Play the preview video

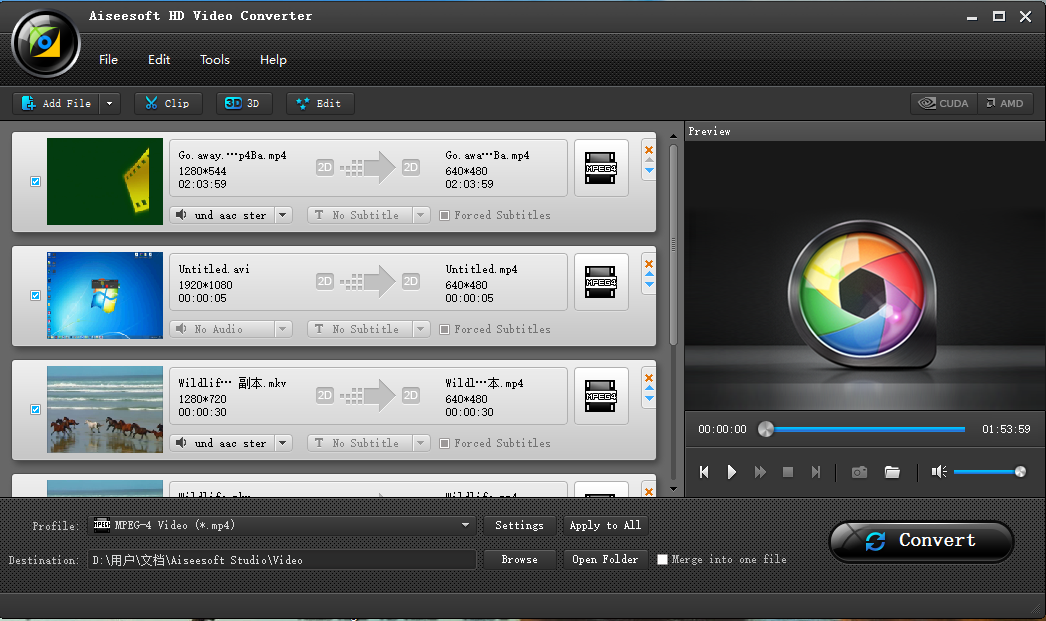pos(732,472)
